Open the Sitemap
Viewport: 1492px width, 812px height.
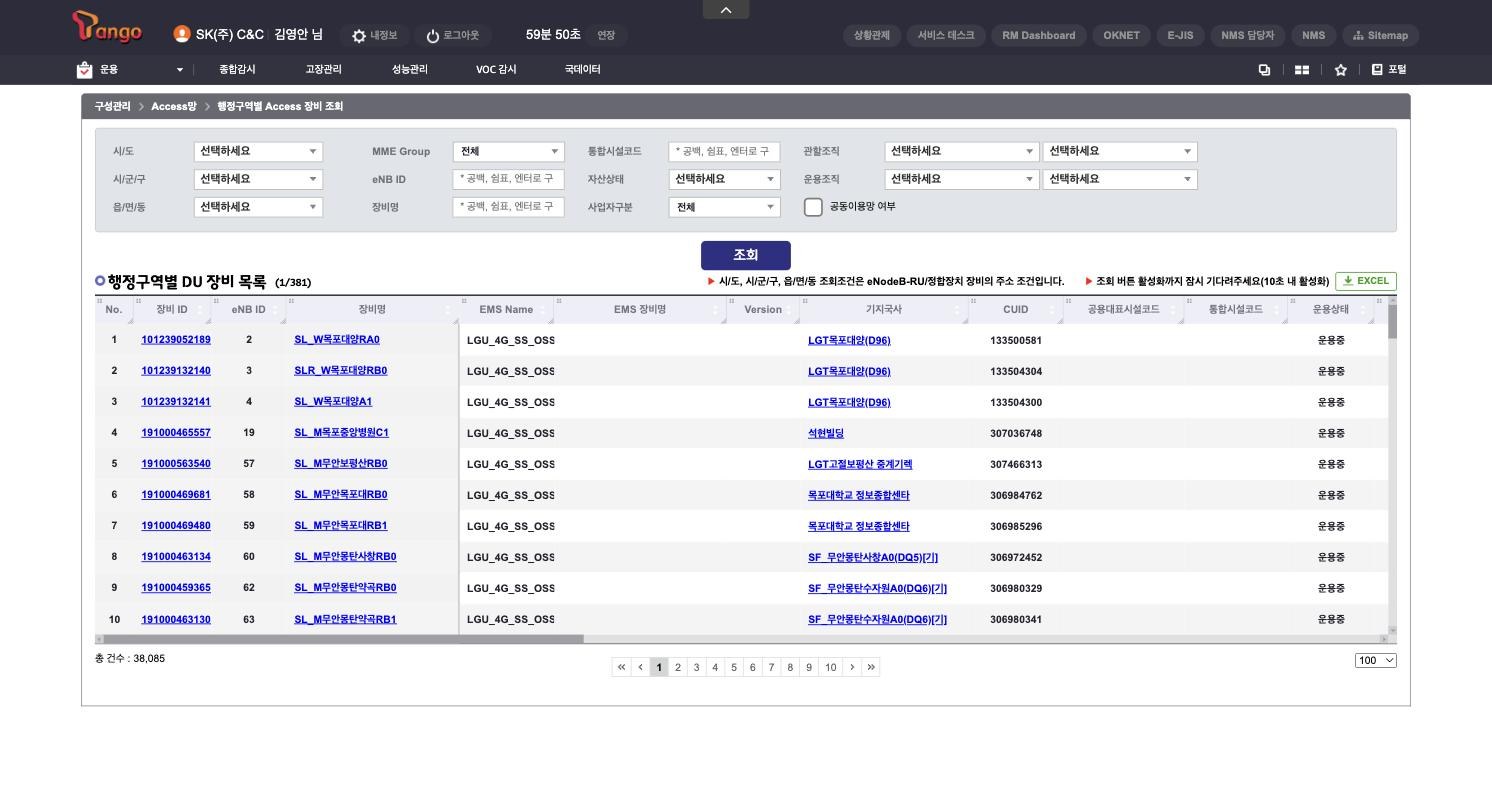pos(1380,35)
